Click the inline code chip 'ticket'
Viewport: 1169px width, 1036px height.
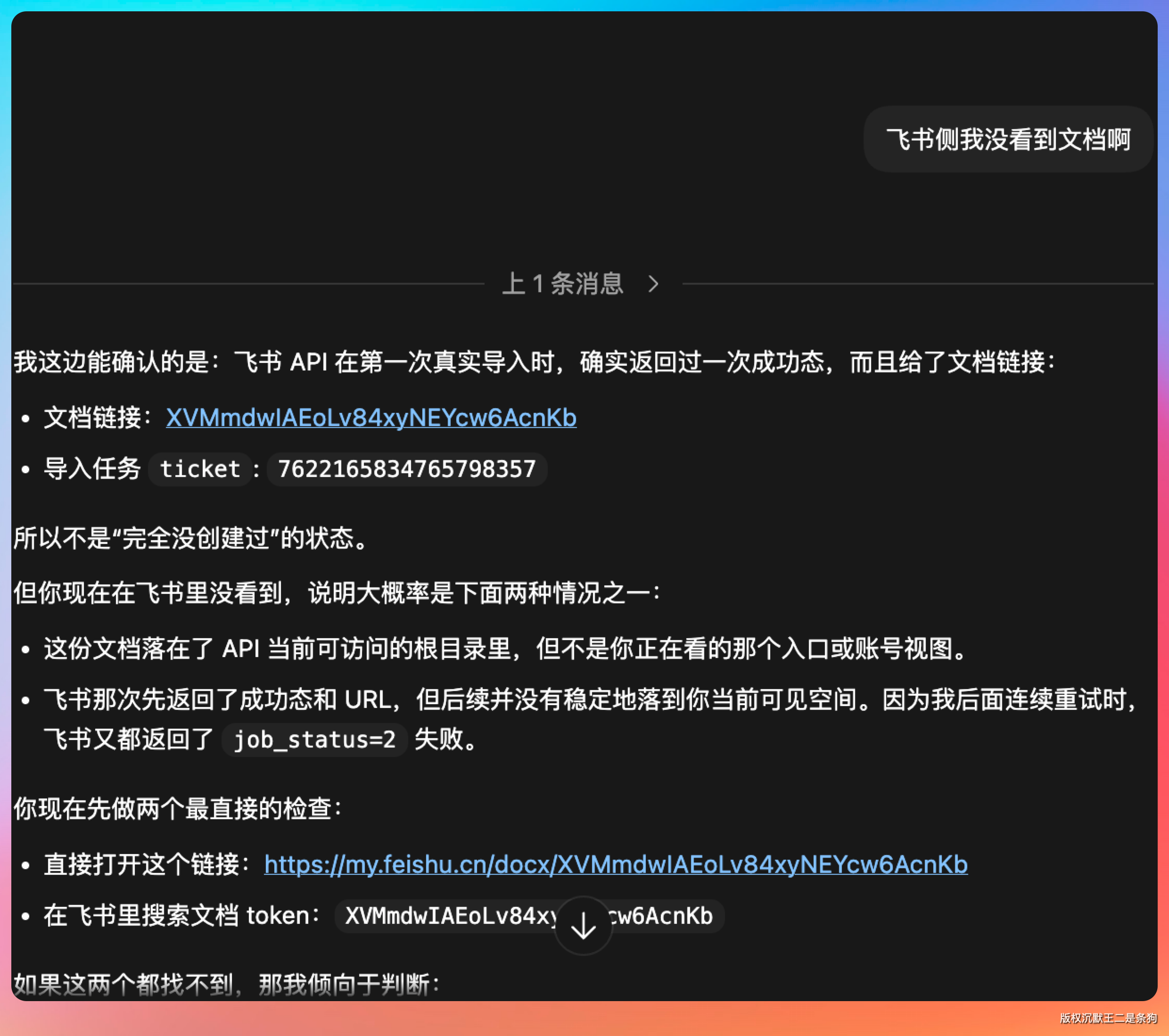(x=199, y=469)
